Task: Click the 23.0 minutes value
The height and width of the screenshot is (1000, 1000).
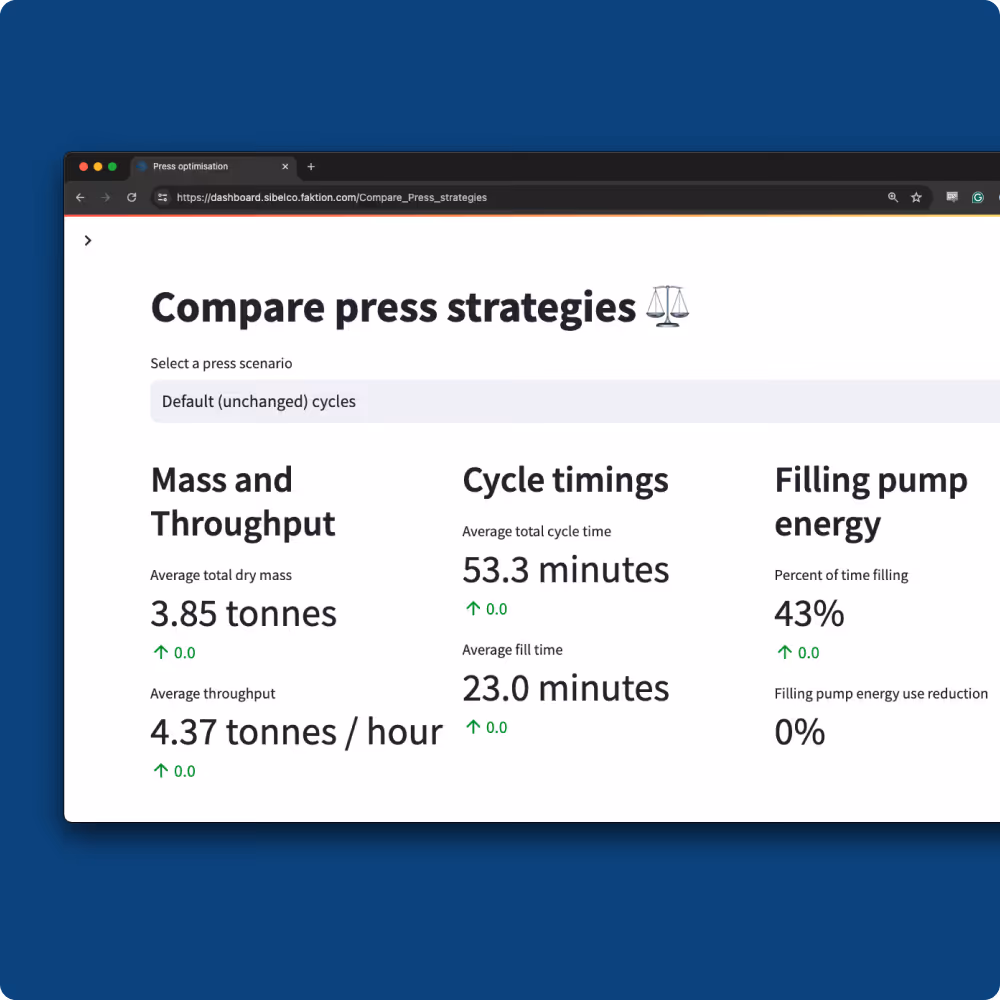Action: coord(566,688)
